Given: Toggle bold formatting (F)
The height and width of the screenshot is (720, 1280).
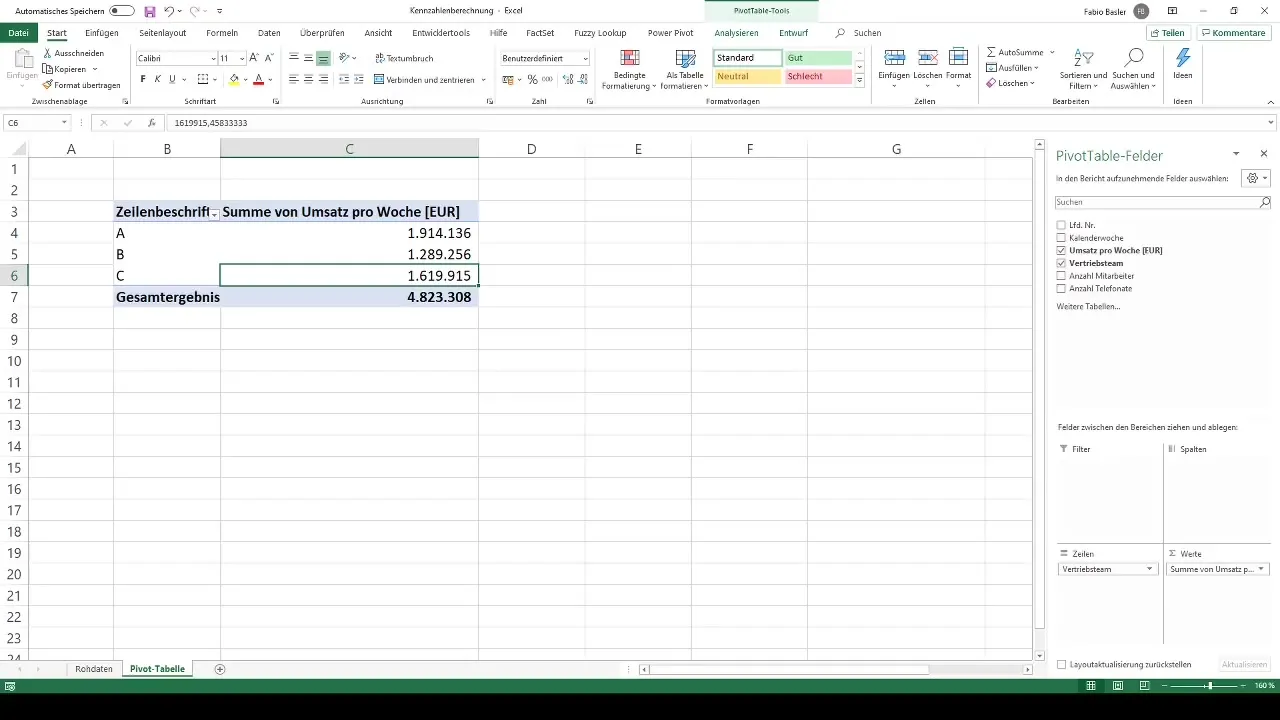Looking at the screenshot, I should pos(143,79).
